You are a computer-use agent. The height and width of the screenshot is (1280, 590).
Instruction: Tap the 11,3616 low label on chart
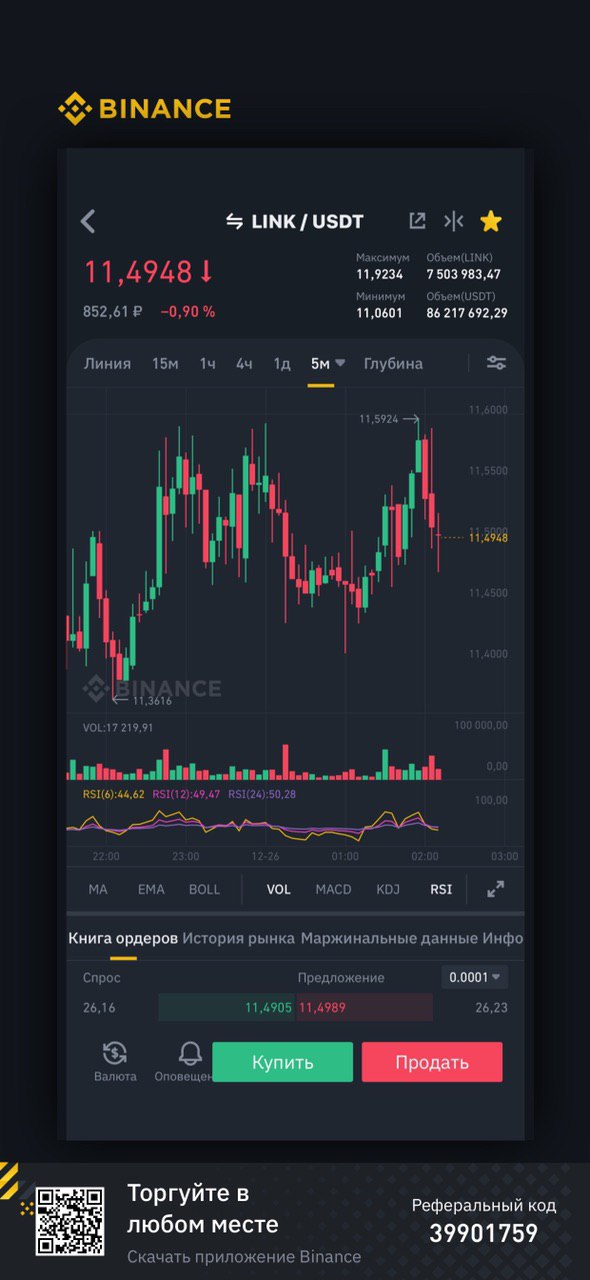tap(152, 701)
